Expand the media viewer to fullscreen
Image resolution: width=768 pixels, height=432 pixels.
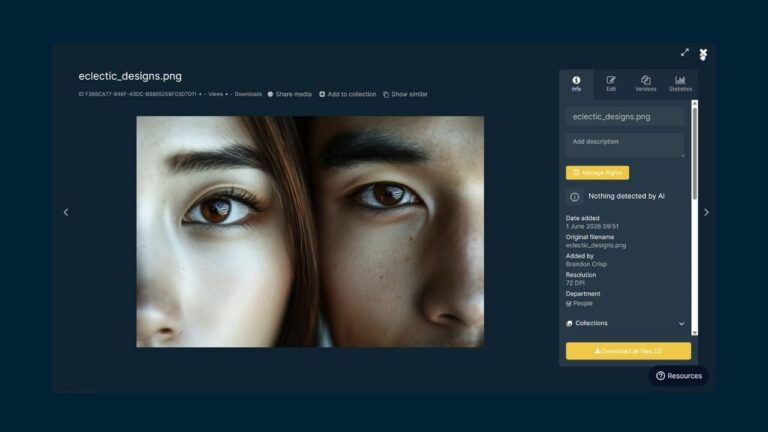(685, 52)
